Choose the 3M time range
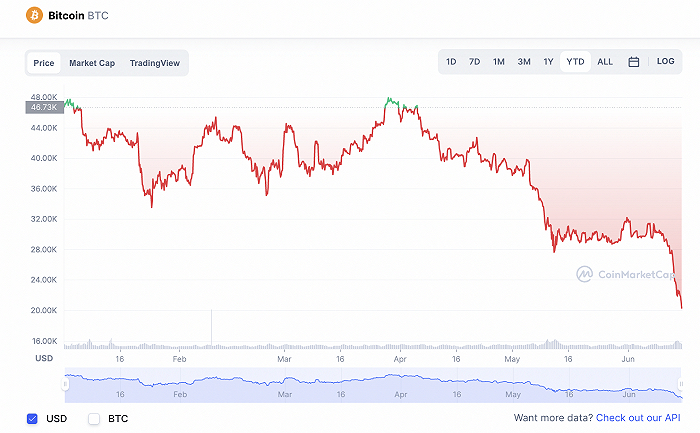700x433 pixels. point(524,62)
